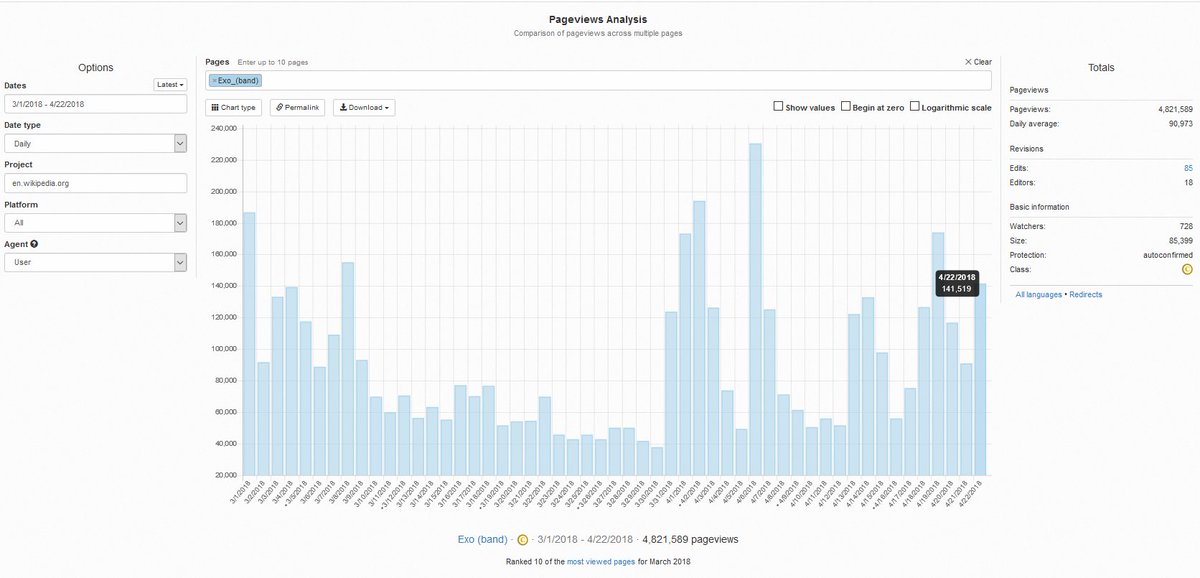The width and height of the screenshot is (1200, 578).
Task: Enable the Logarithmic scale checkbox
Action: 914,107
